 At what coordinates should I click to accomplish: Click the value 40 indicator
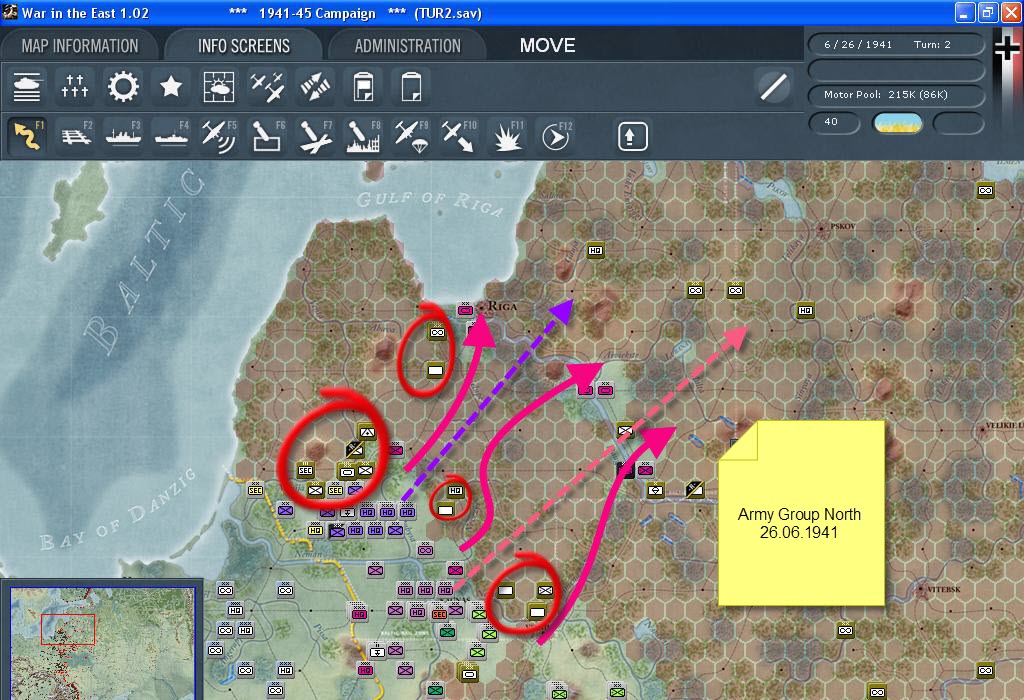(x=834, y=122)
